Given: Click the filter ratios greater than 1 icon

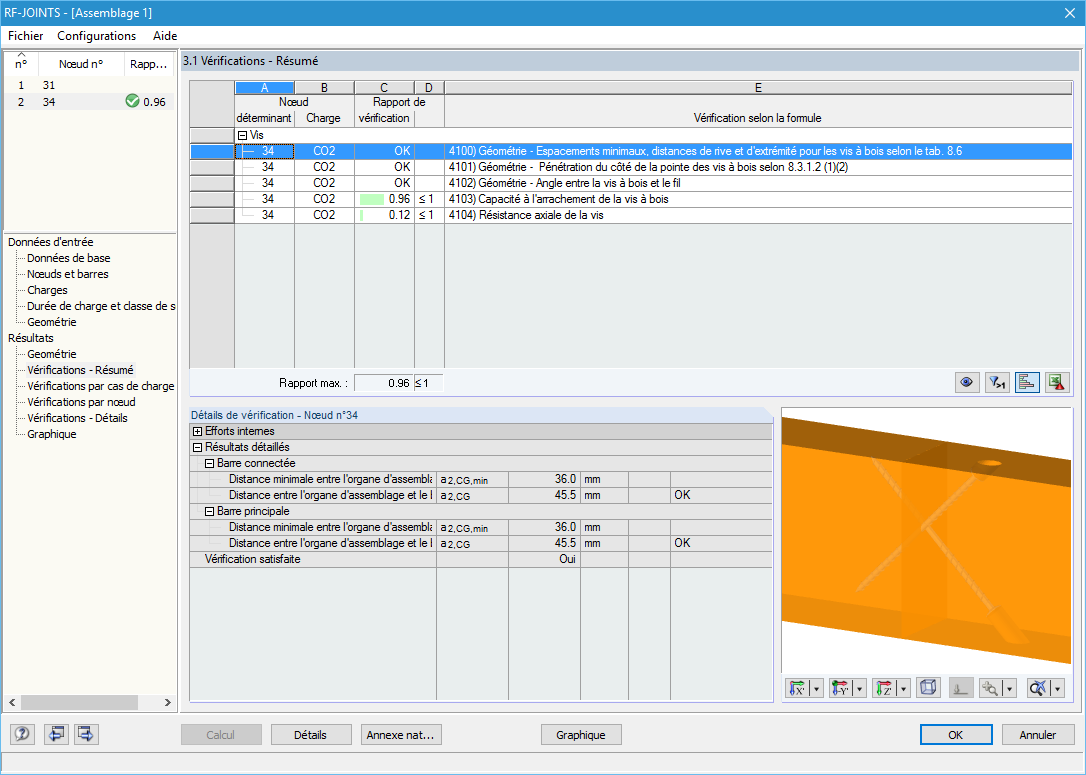Looking at the screenshot, I should [997, 382].
